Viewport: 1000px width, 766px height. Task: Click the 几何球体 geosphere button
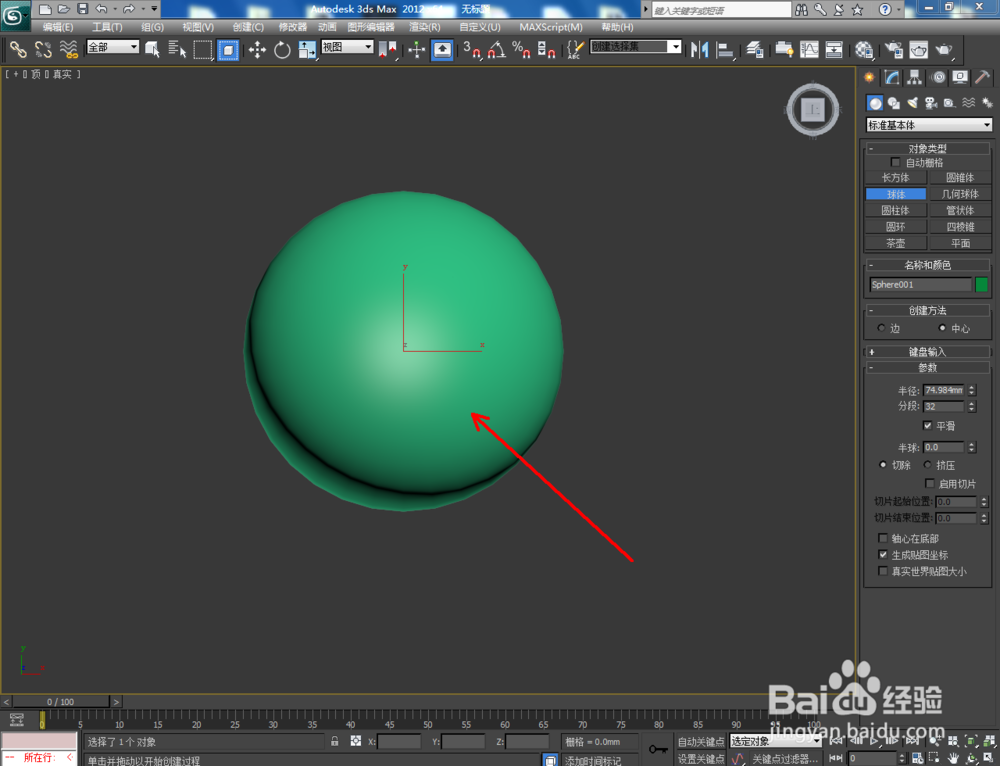click(960, 194)
